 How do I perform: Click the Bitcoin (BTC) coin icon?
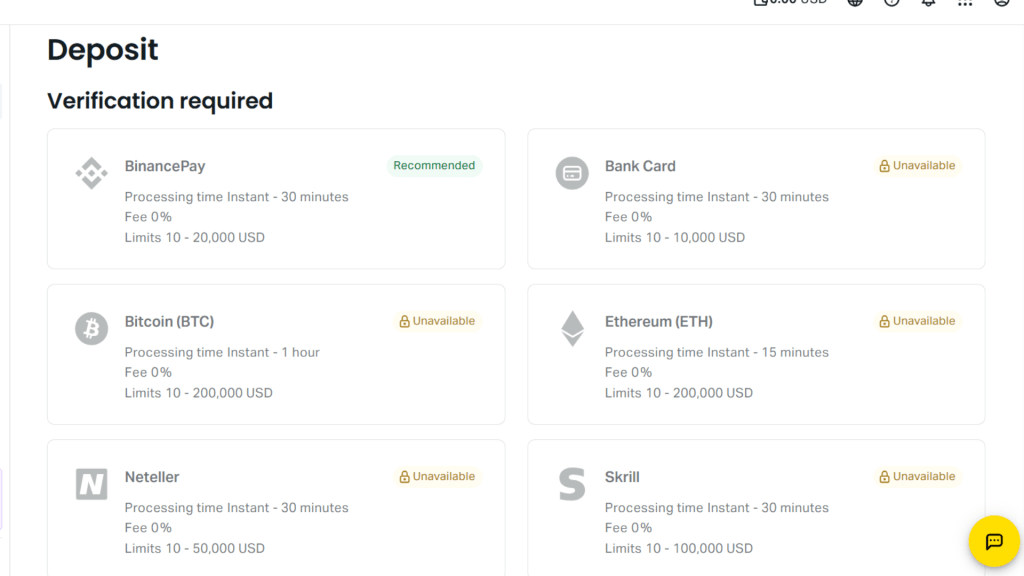[x=91, y=328]
